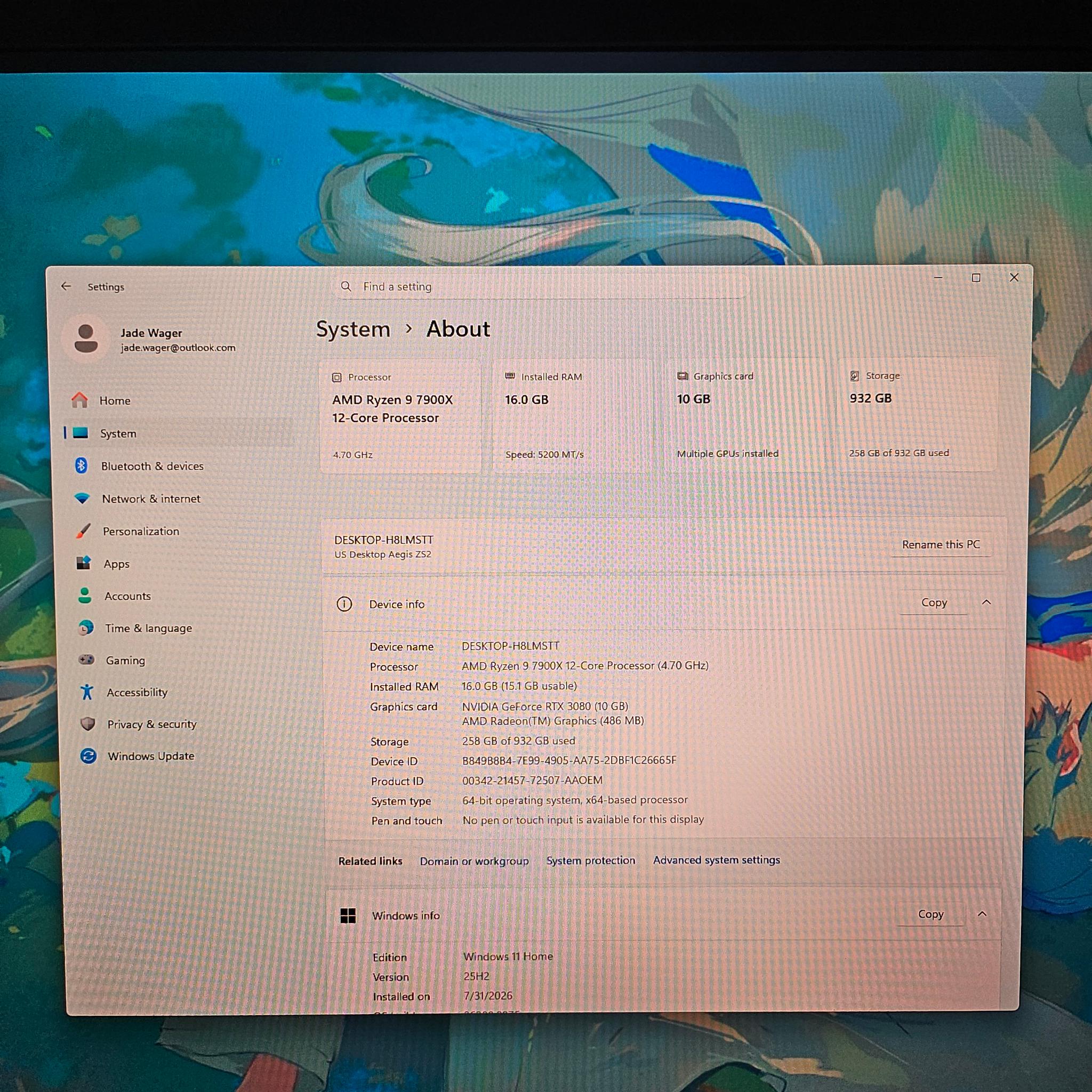1092x1092 pixels.
Task: Open System protection link
Action: (x=591, y=860)
